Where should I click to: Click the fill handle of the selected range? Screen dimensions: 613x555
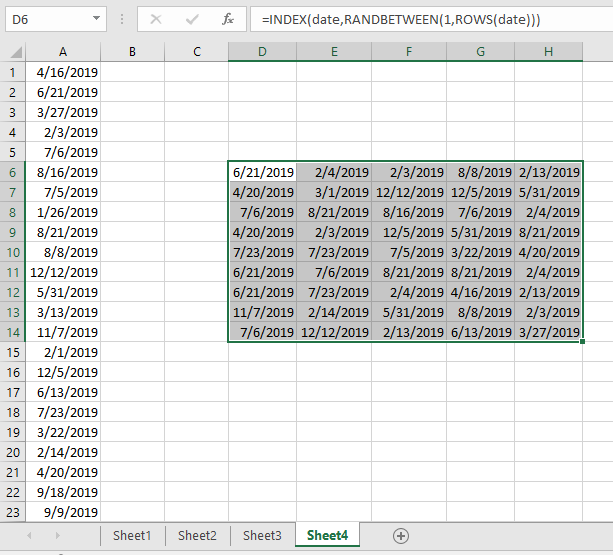(583, 342)
